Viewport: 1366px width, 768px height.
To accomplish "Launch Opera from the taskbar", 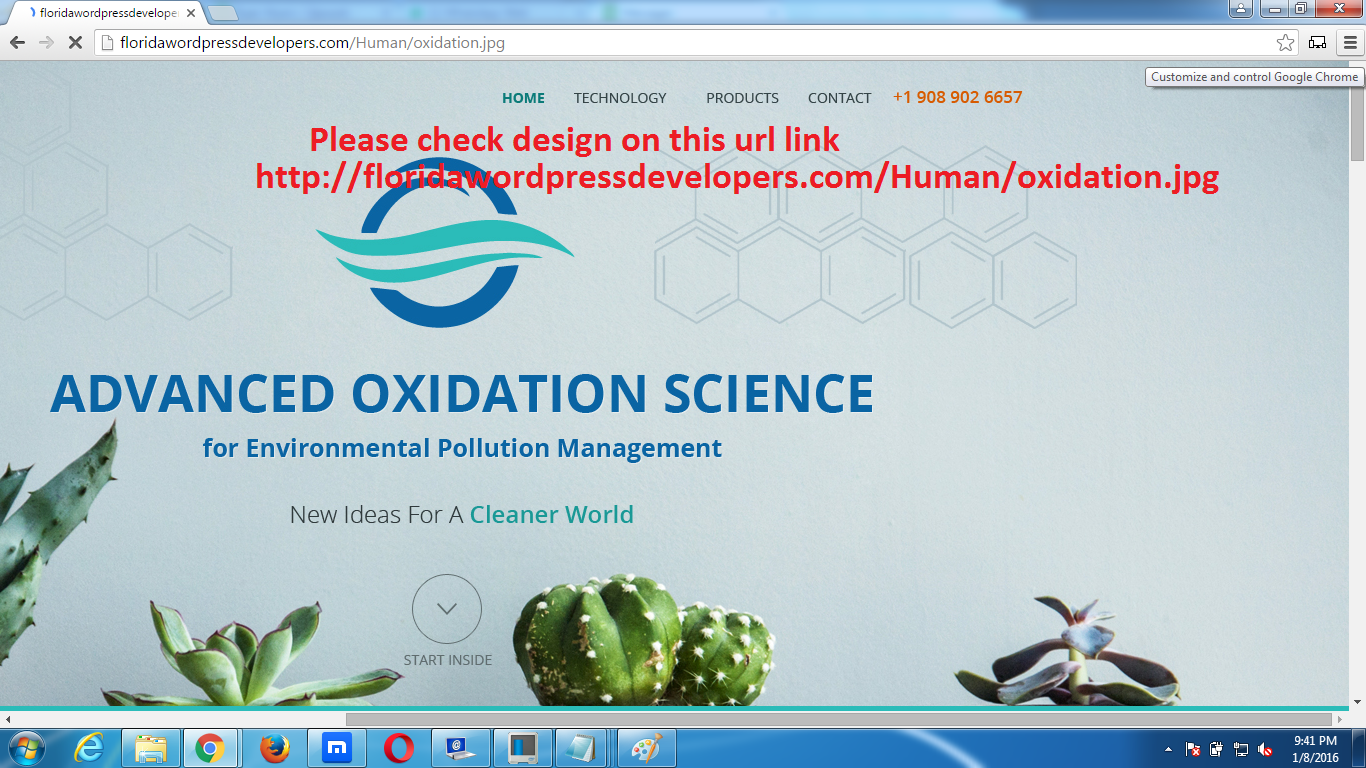I will [399, 748].
